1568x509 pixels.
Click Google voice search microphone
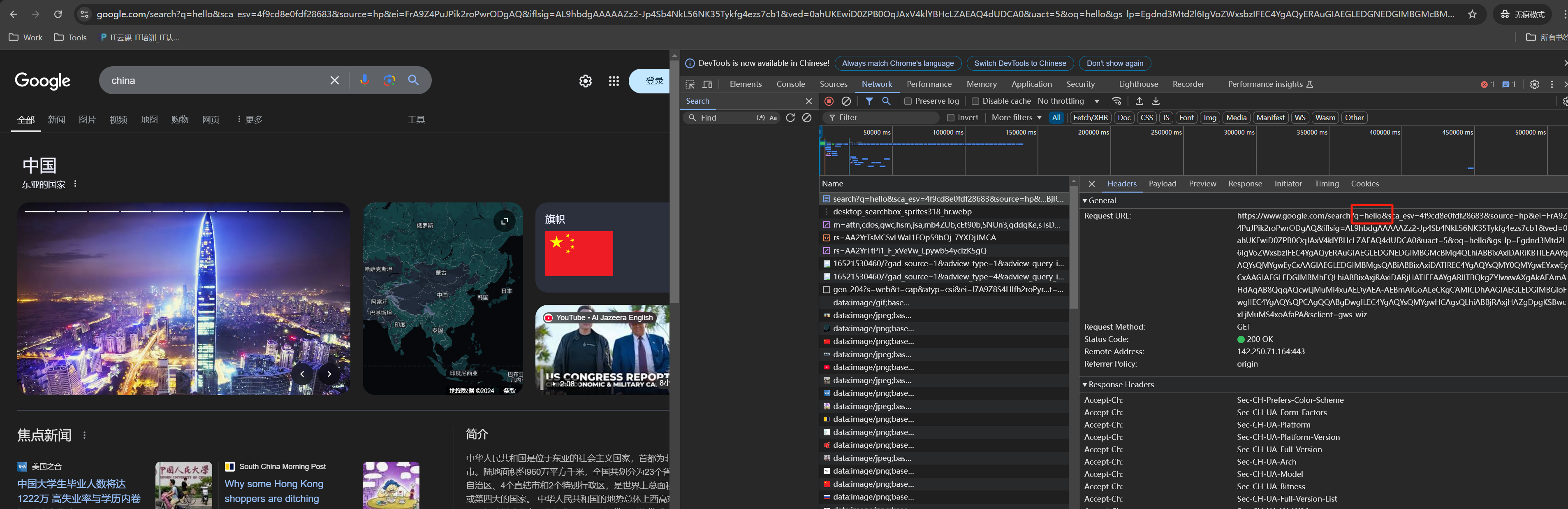coord(364,80)
